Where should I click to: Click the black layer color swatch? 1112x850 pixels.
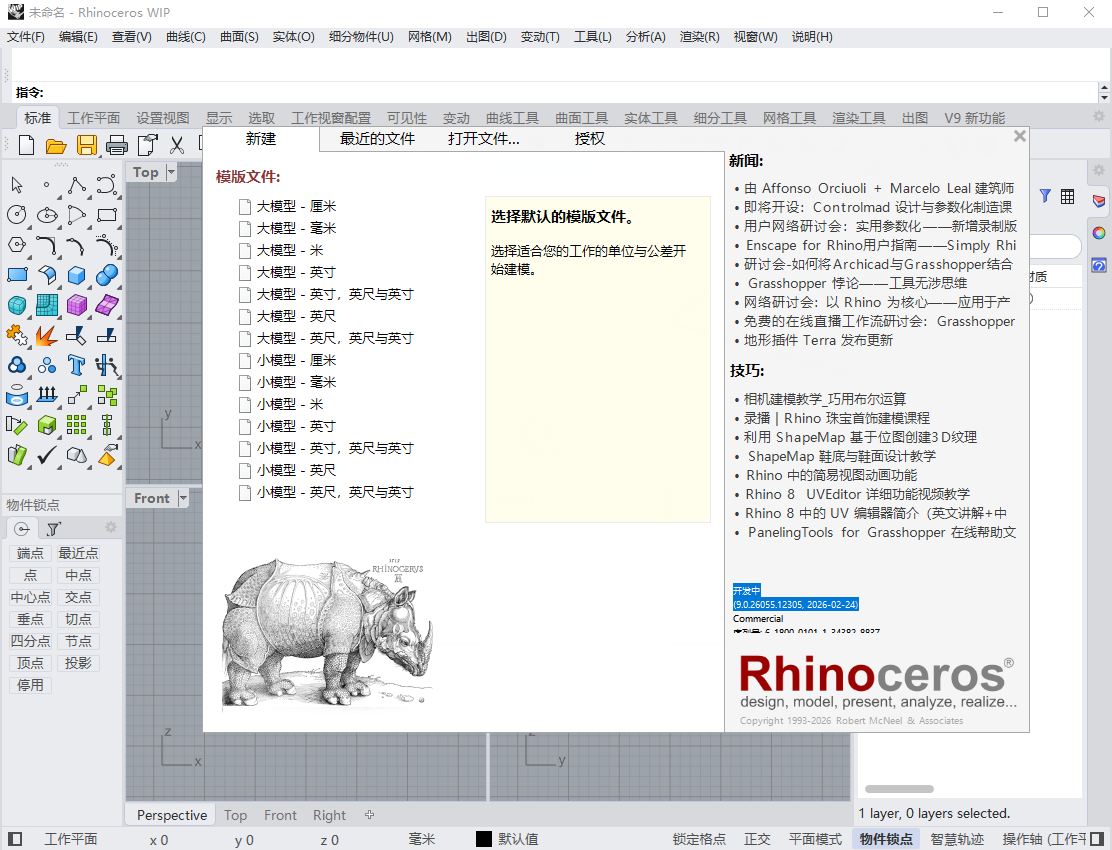[x=484, y=839]
